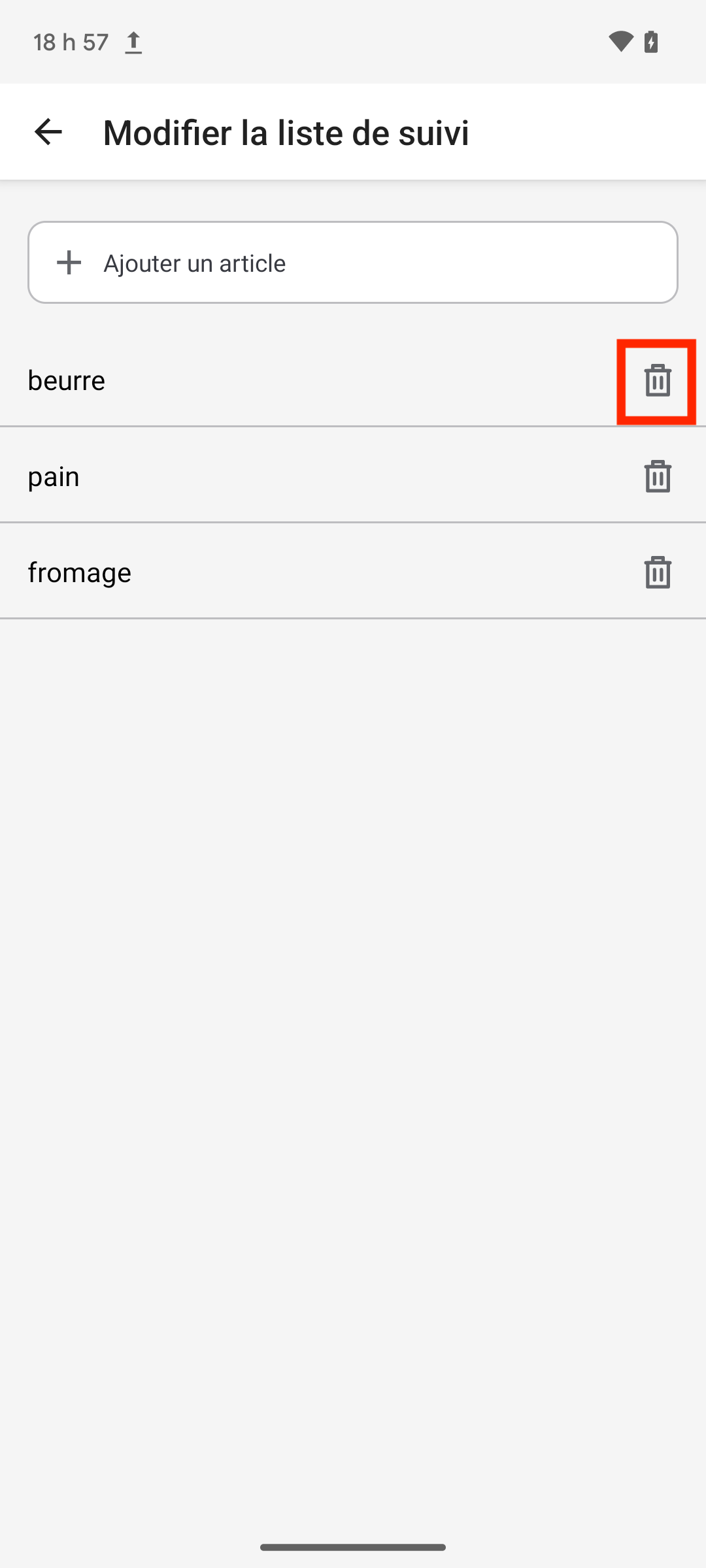Tap the bottom navigation gesture handle
Screen dimensions: 706x1568
tap(353, 1547)
